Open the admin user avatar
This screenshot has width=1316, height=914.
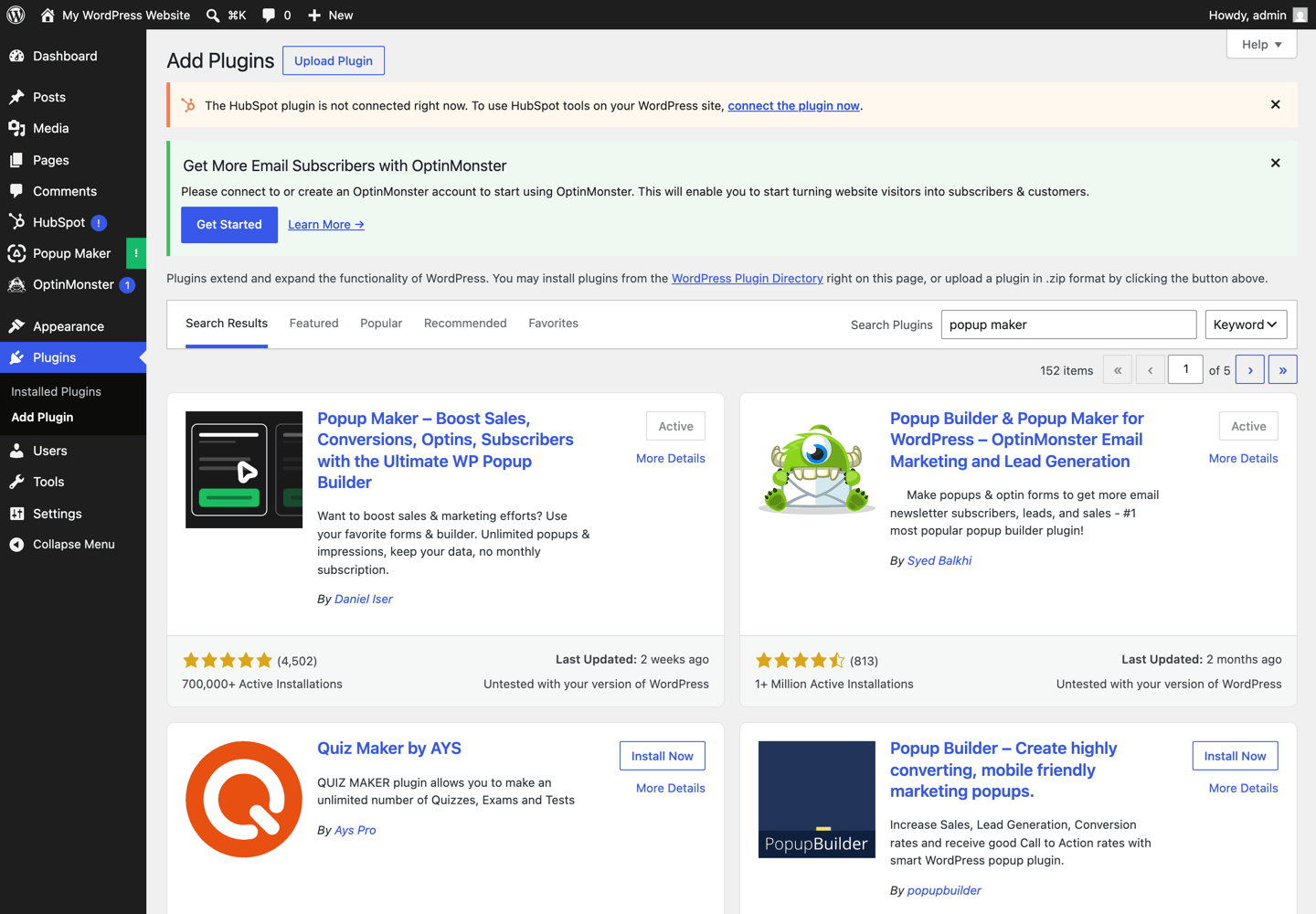click(x=1300, y=15)
